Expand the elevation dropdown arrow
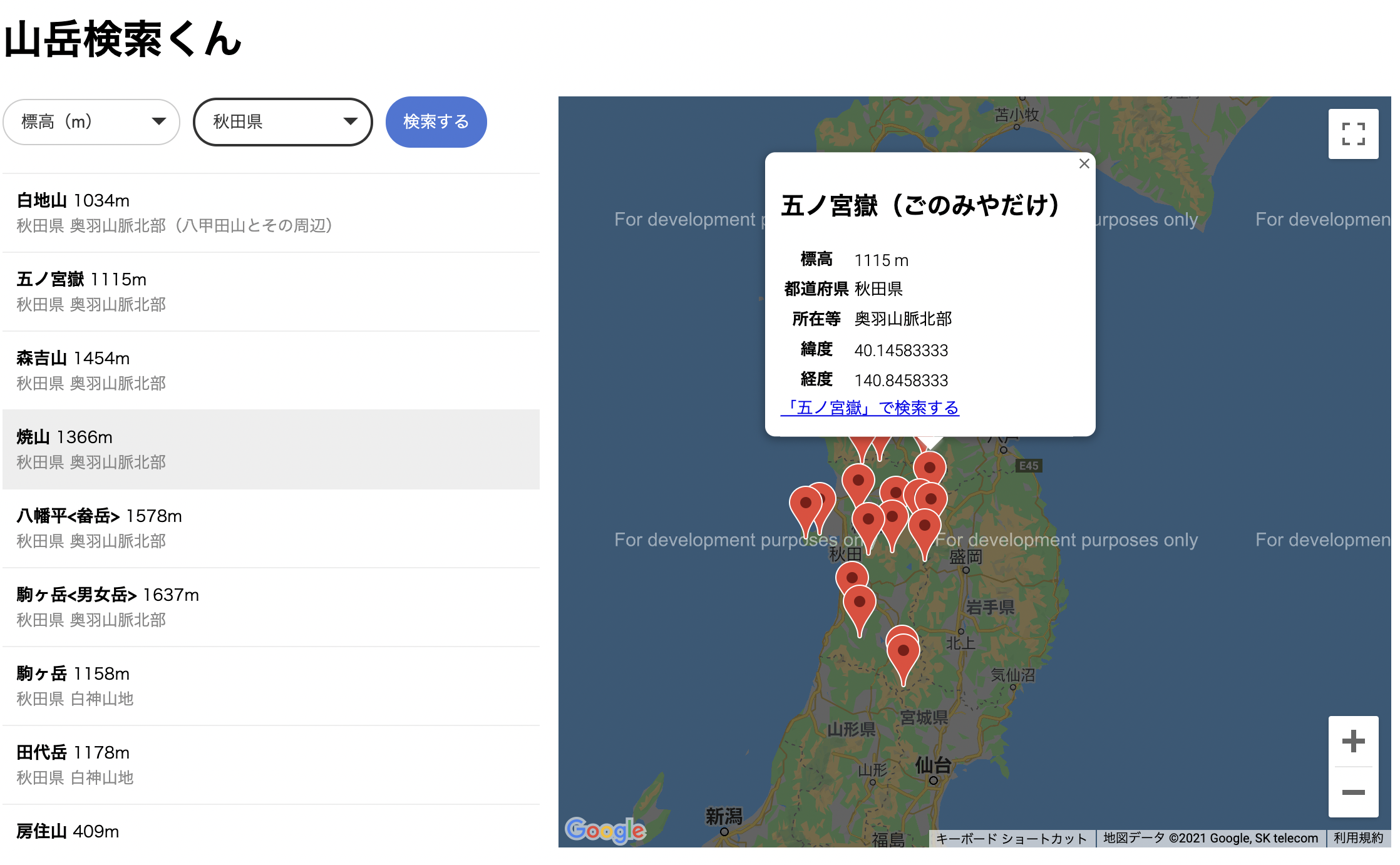The width and height of the screenshot is (1400, 865). [159, 122]
